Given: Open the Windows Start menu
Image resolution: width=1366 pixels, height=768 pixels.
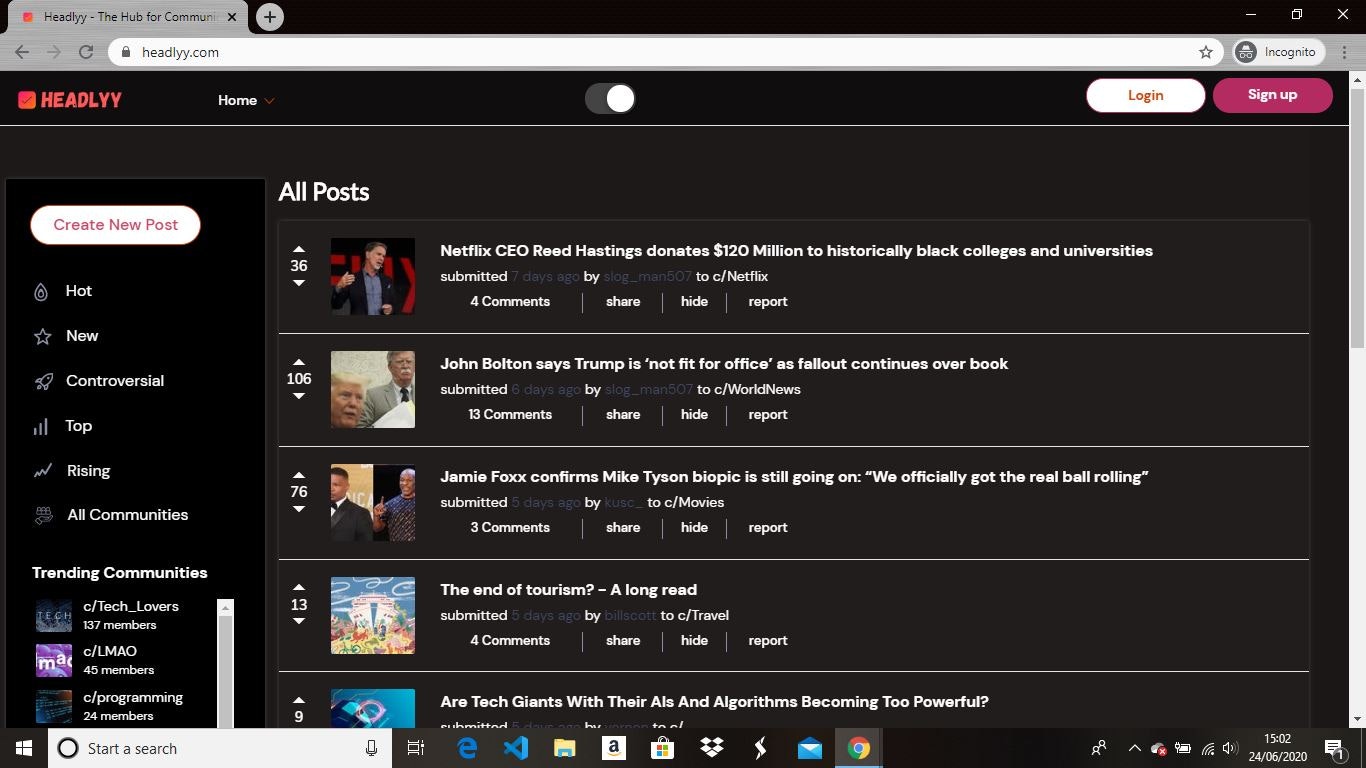Looking at the screenshot, I should pos(24,748).
